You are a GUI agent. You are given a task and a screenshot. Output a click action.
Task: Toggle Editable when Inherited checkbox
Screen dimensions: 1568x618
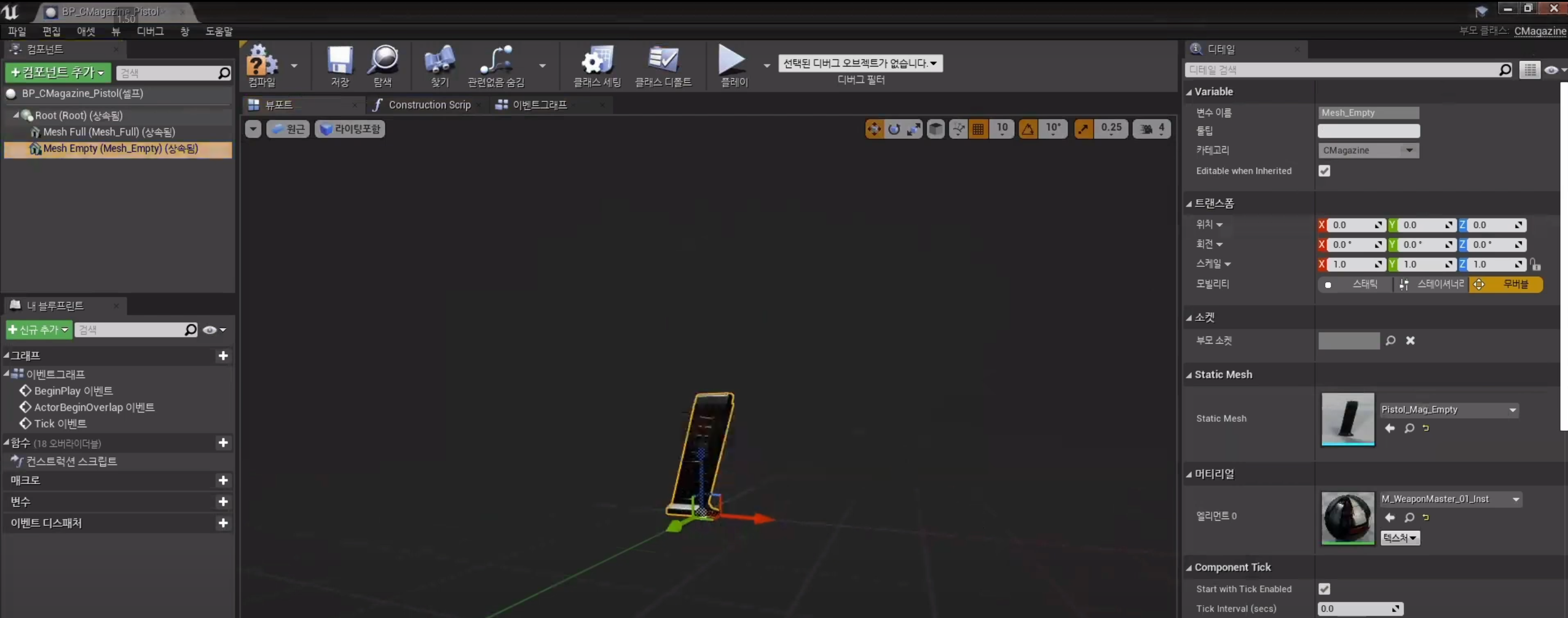[x=1325, y=171]
